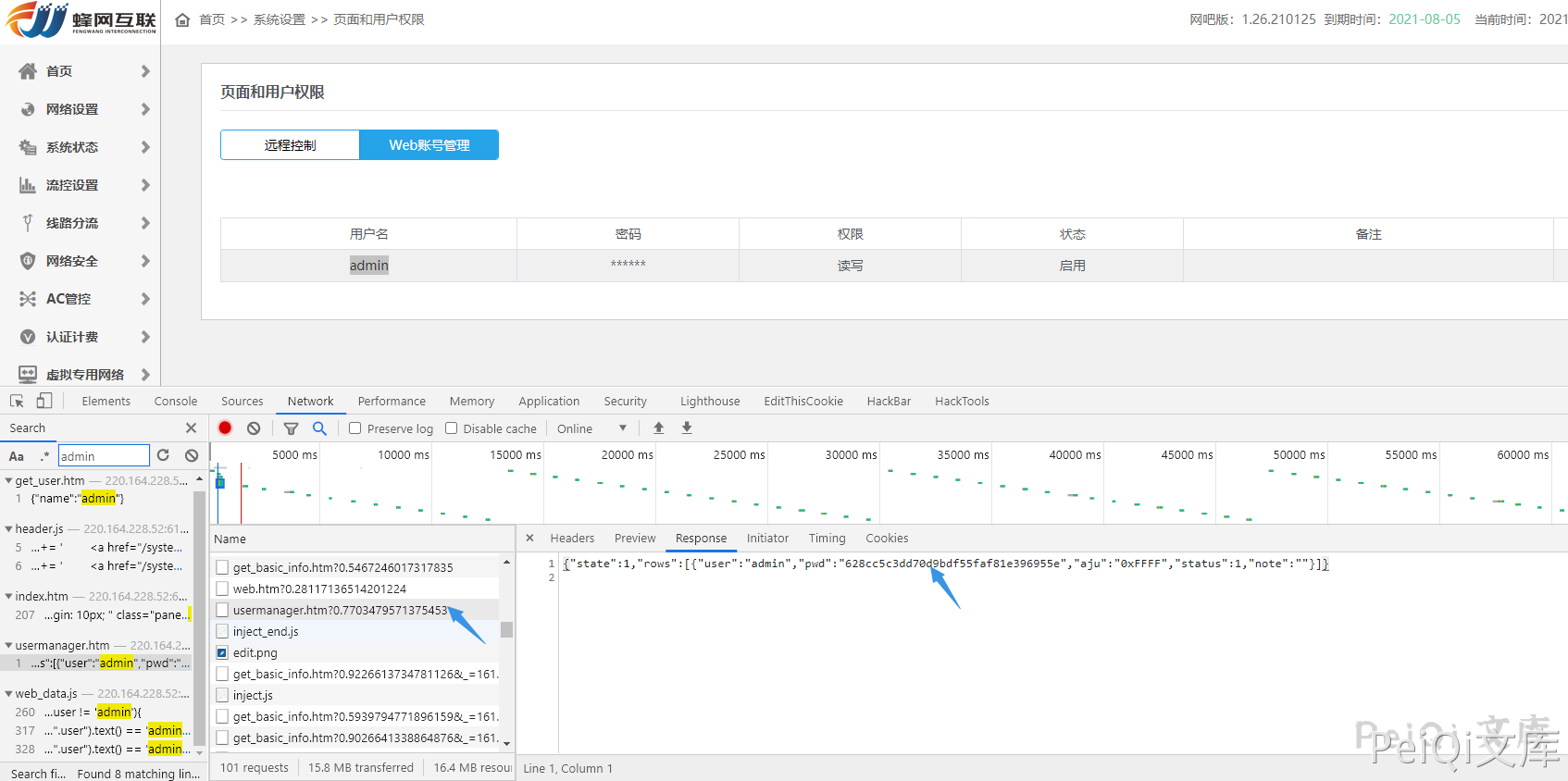The width and height of the screenshot is (1568, 781).
Task: Collapse the get_user.htm search result group
Action: (8, 481)
